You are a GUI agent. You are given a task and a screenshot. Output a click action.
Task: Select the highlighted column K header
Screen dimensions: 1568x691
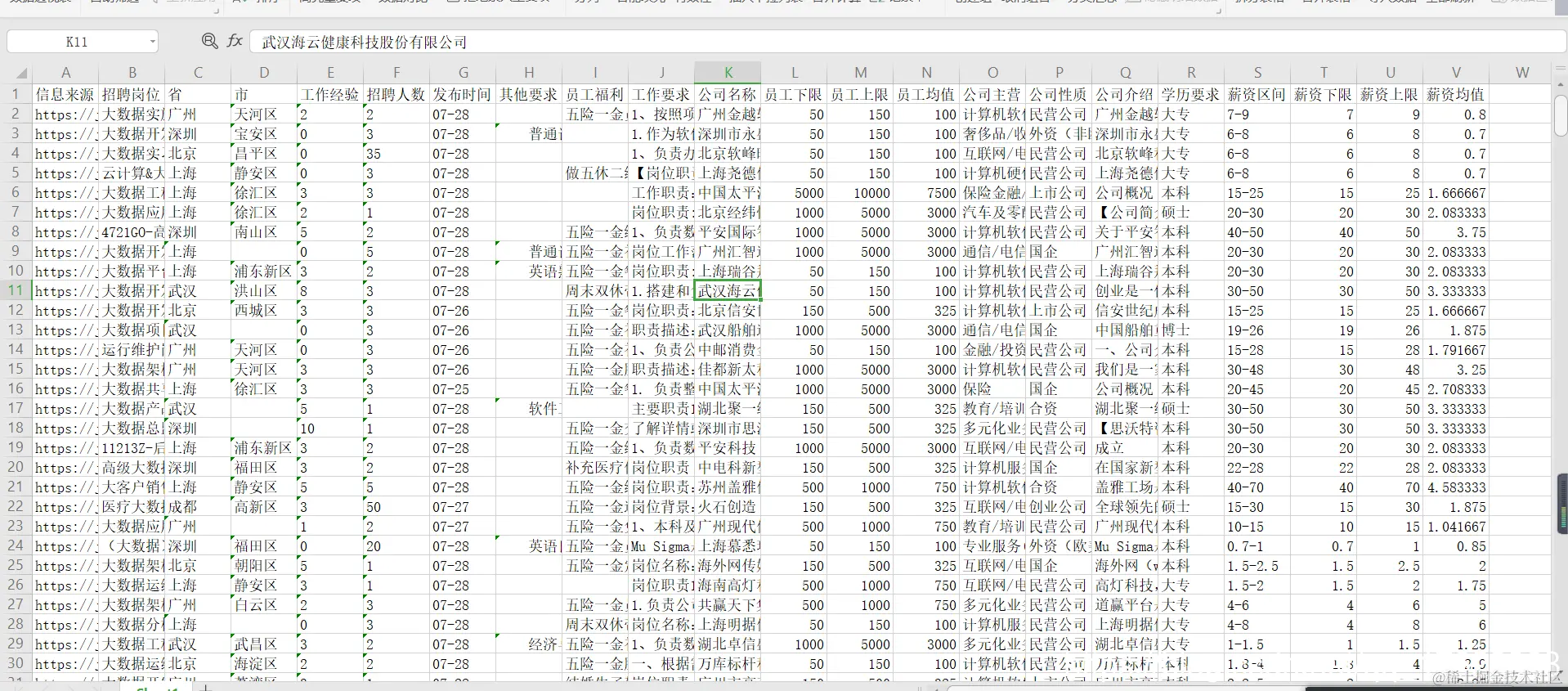pos(728,73)
